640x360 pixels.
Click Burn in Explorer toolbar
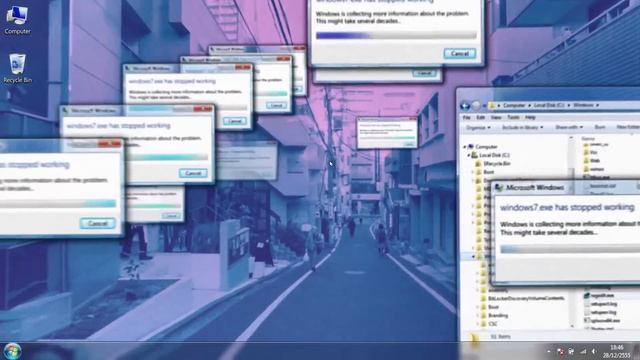(600, 128)
